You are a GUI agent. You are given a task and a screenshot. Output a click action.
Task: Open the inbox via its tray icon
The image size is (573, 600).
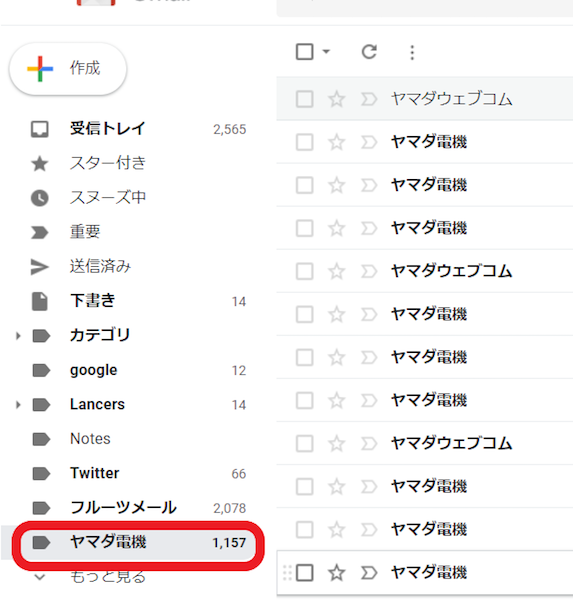pos(39,129)
